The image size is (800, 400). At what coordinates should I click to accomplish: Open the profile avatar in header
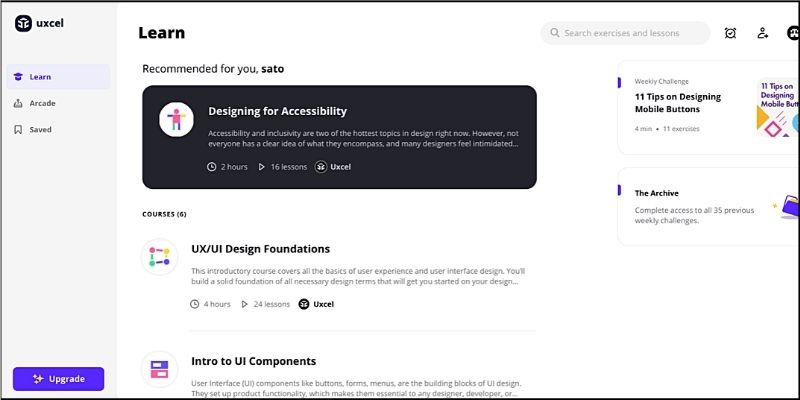click(x=793, y=33)
